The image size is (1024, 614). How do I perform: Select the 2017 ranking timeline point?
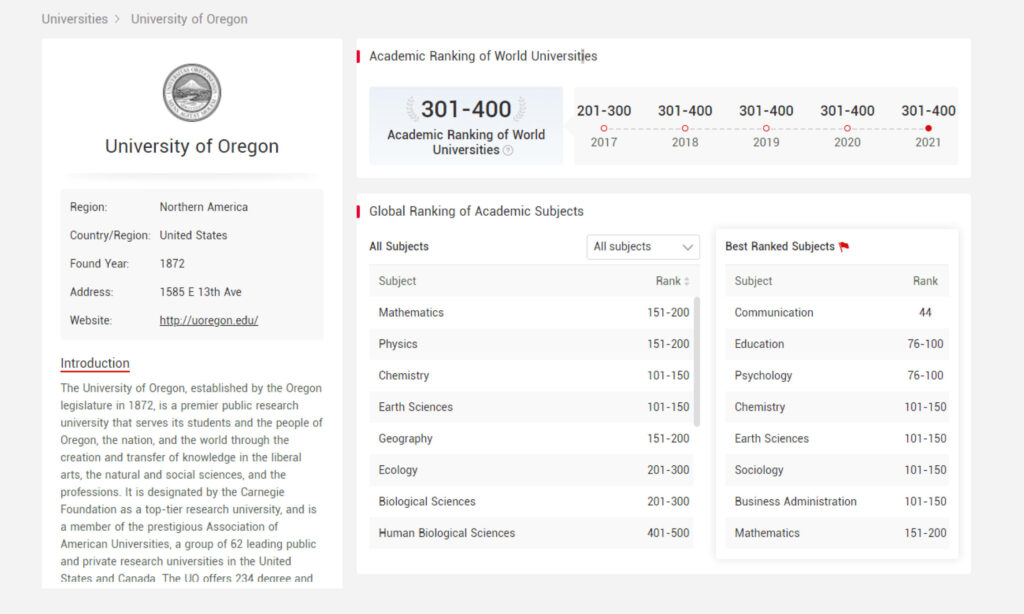pyautogui.click(x=604, y=129)
